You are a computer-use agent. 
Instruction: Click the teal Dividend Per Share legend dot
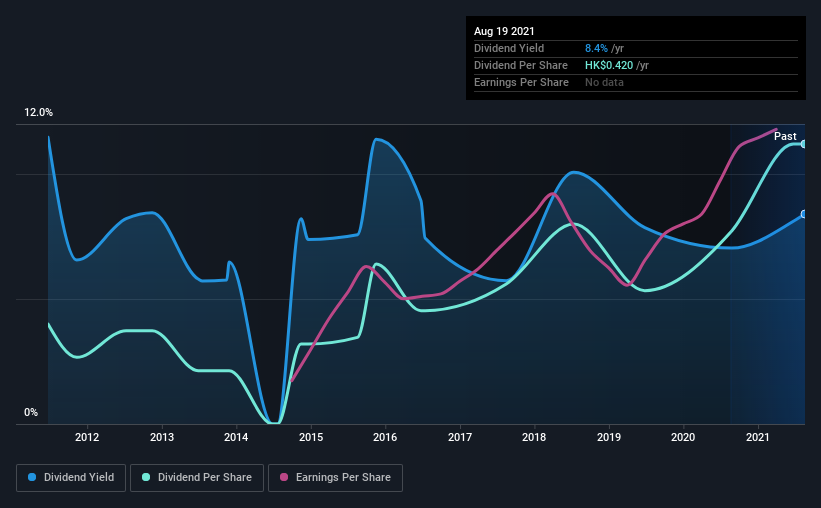tap(146, 477)
